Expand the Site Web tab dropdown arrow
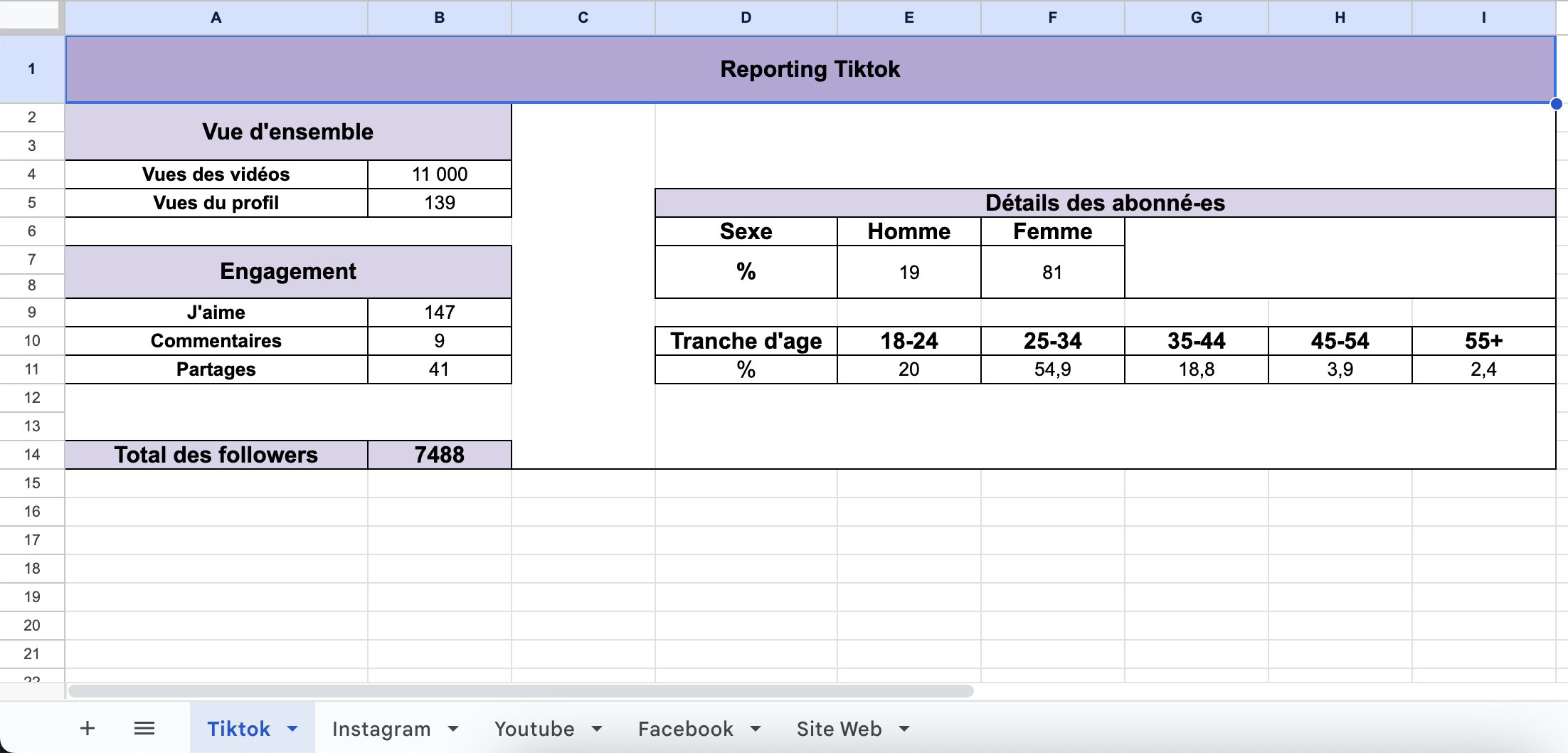Viewport: 1568px width, 753px height. (x=904, y=729)
